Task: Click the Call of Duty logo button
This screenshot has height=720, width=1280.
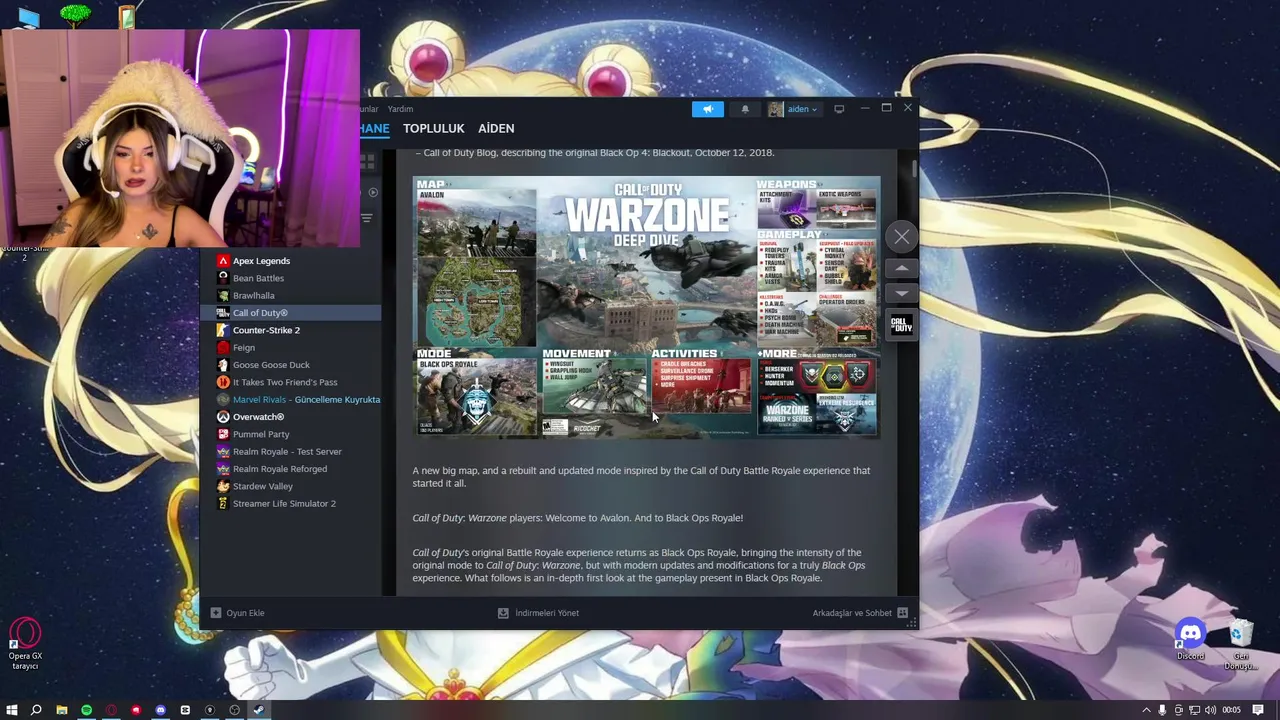Action: coord(902,325)
